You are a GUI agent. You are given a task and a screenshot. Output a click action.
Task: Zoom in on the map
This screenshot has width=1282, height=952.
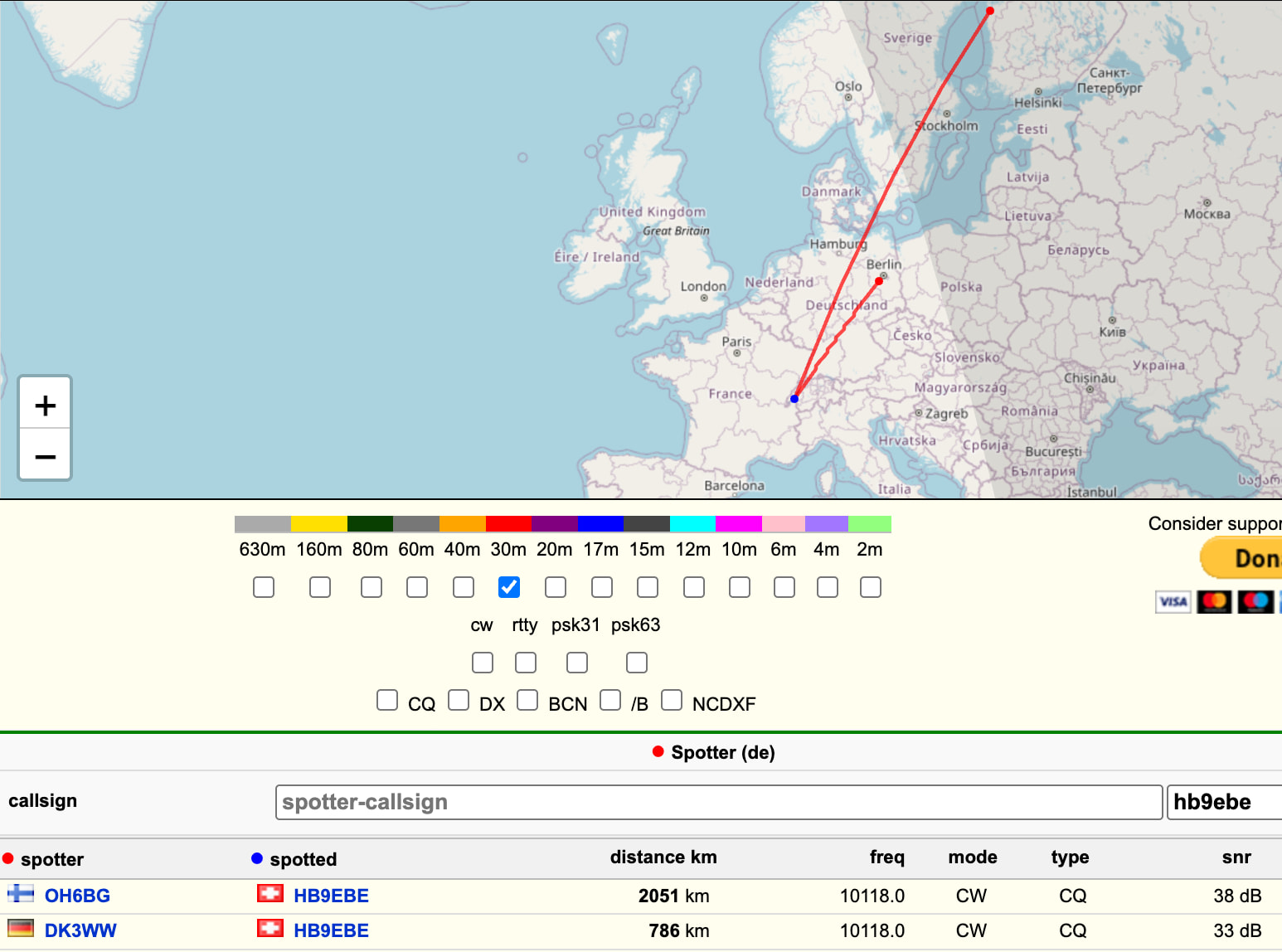pyautogui.click(x=46, y=406)
